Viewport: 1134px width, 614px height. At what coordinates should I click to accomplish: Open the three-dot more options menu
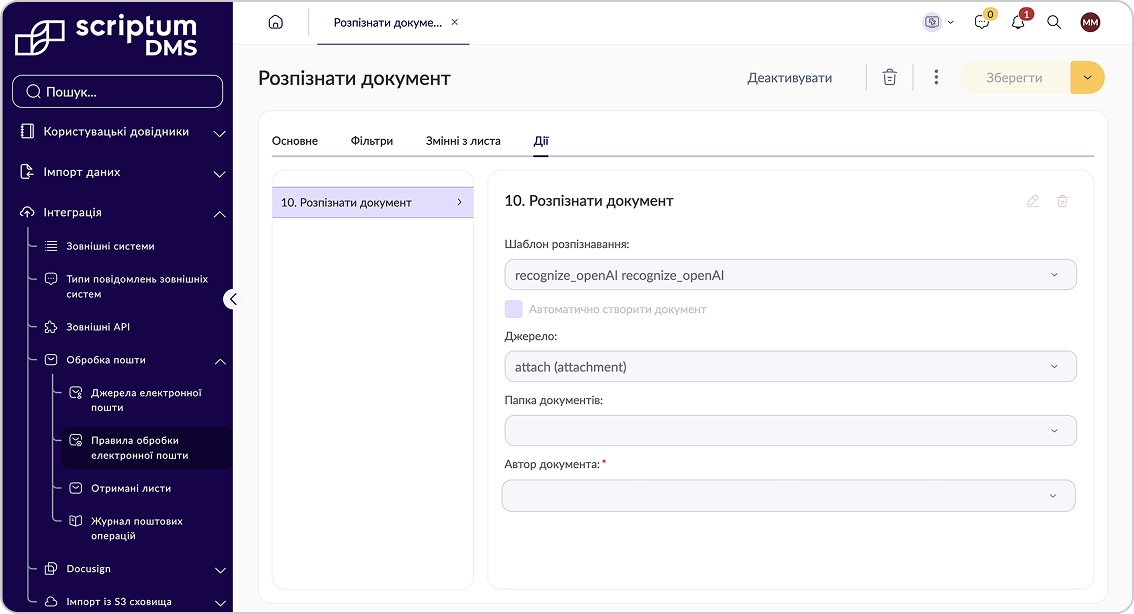click(937, 77)
